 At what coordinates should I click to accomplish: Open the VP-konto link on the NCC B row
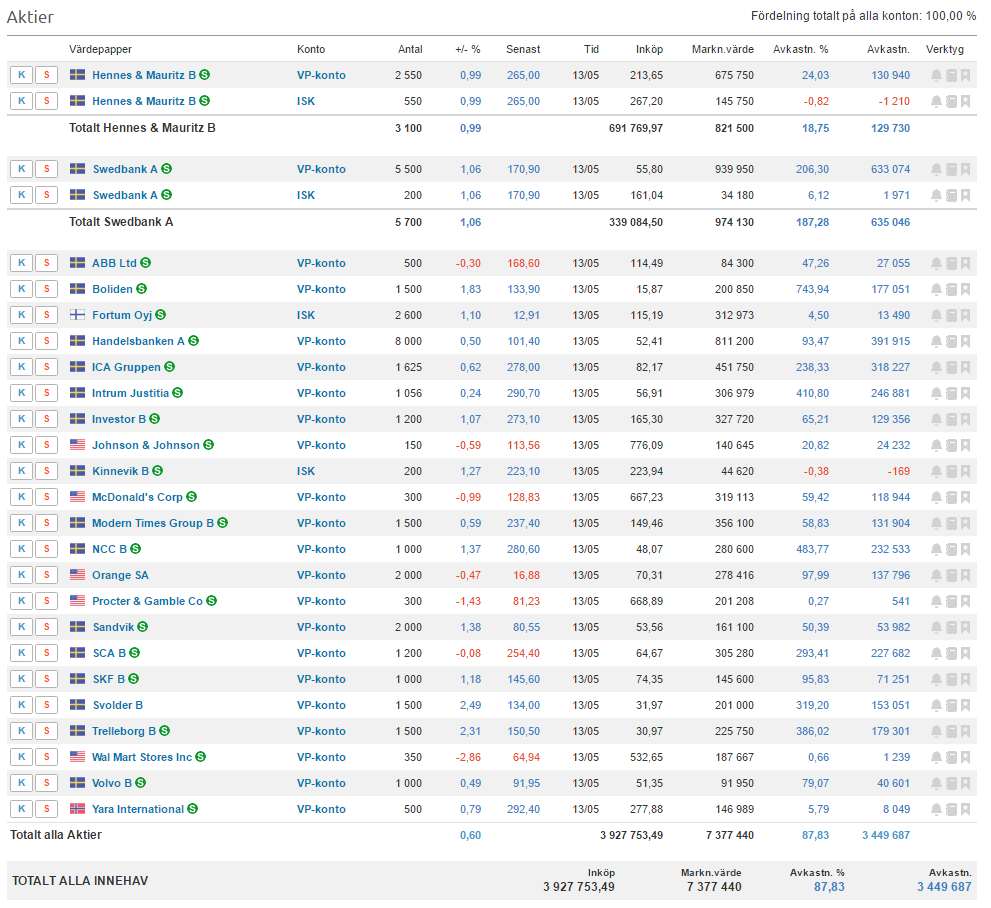pyautogui.click(x=321, y=549)
